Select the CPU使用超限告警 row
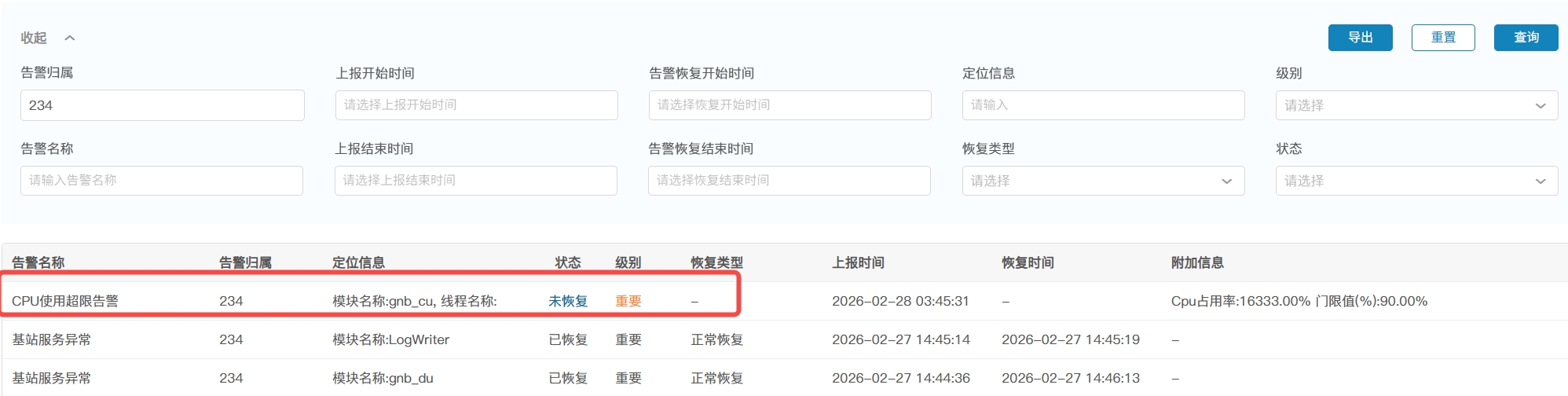Viewport: 1568px width, 396px height. pyautogui.click(x=65, y=301)
